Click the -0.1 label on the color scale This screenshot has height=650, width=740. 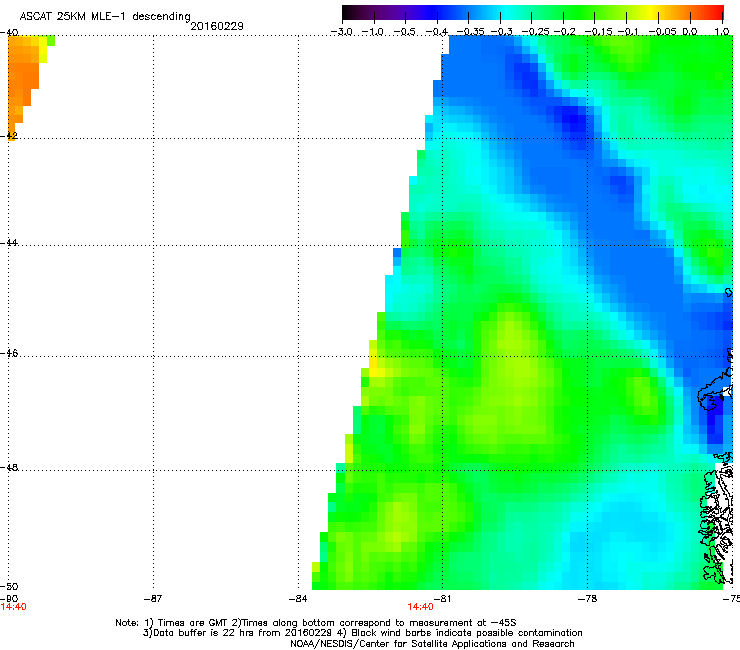[x=628, y=32]
